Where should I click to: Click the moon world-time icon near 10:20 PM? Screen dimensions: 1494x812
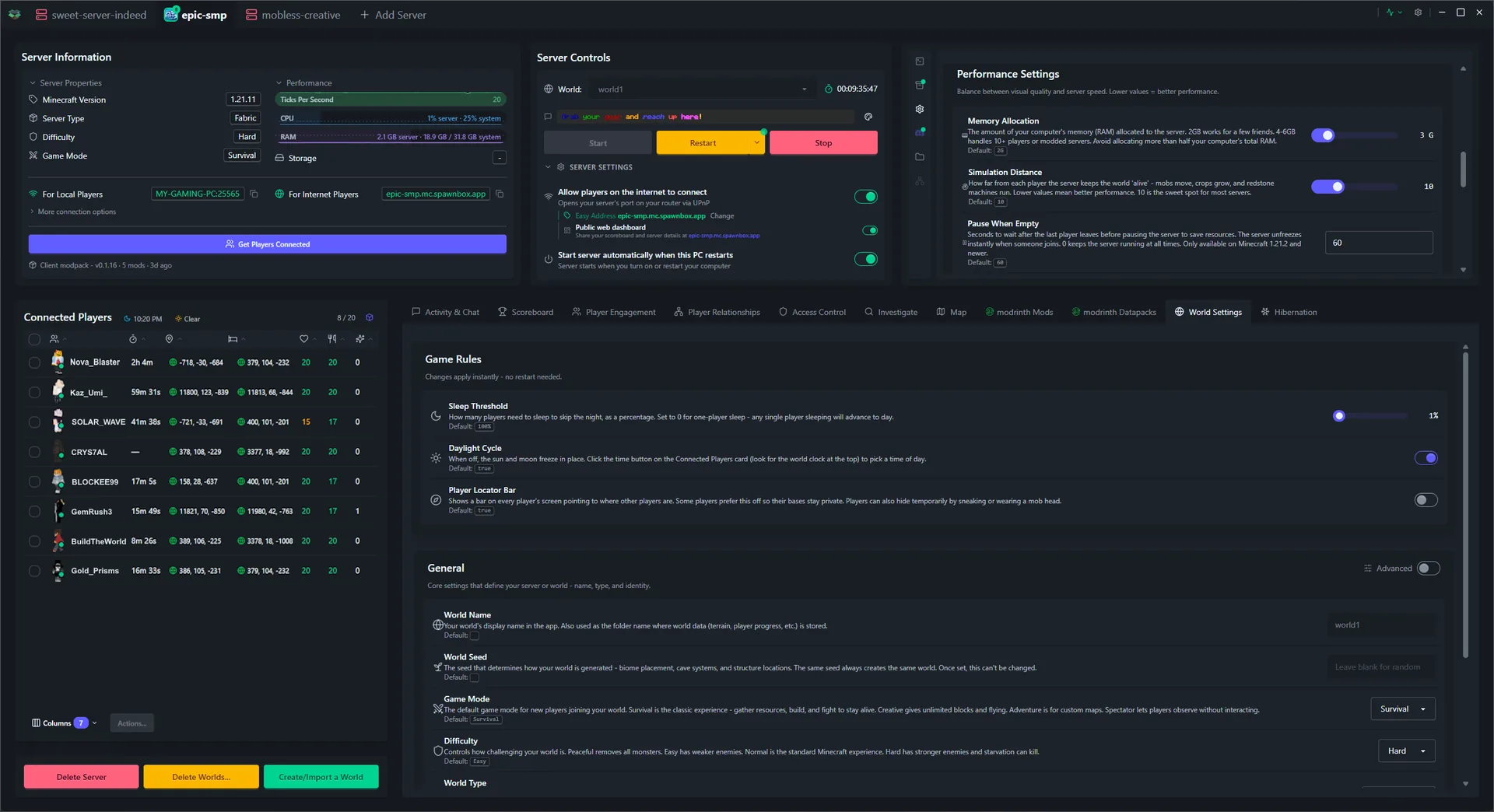click(x=127, y=319)
